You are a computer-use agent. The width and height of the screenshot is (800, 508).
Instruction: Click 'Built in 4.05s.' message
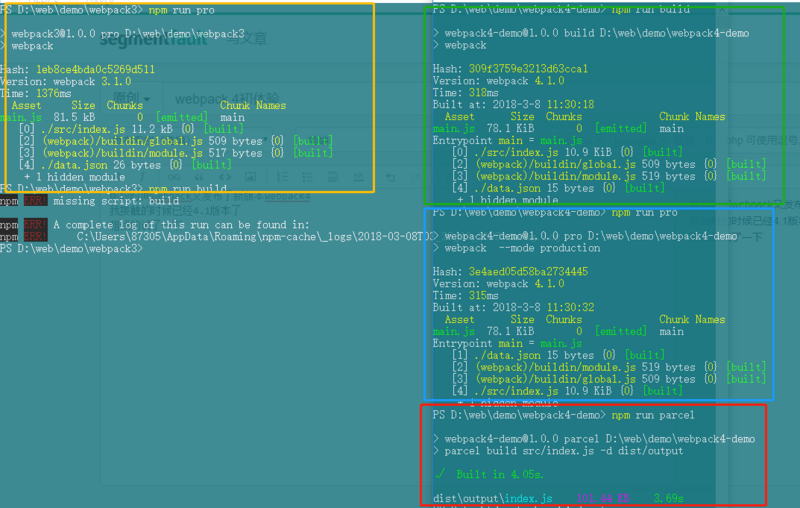point(500,474)
